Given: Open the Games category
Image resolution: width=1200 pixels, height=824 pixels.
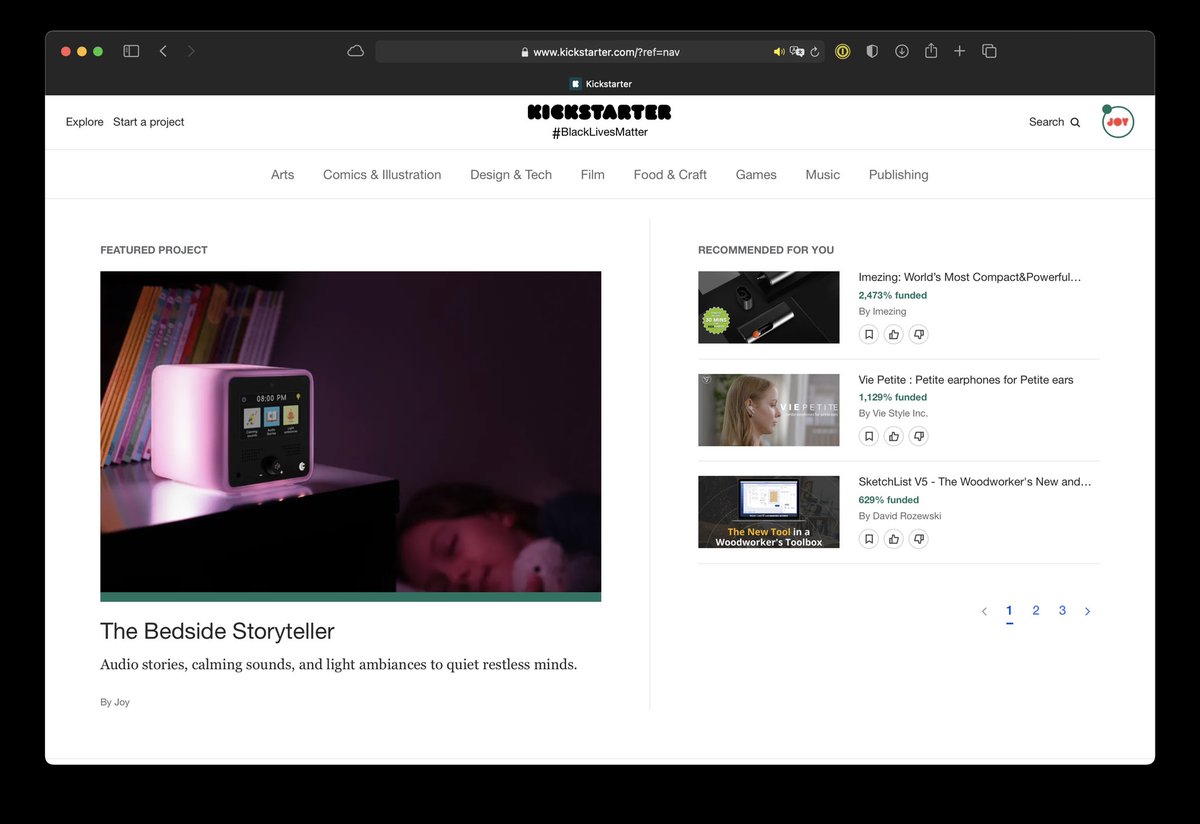Looking at the screenshot, I should 756,174.
